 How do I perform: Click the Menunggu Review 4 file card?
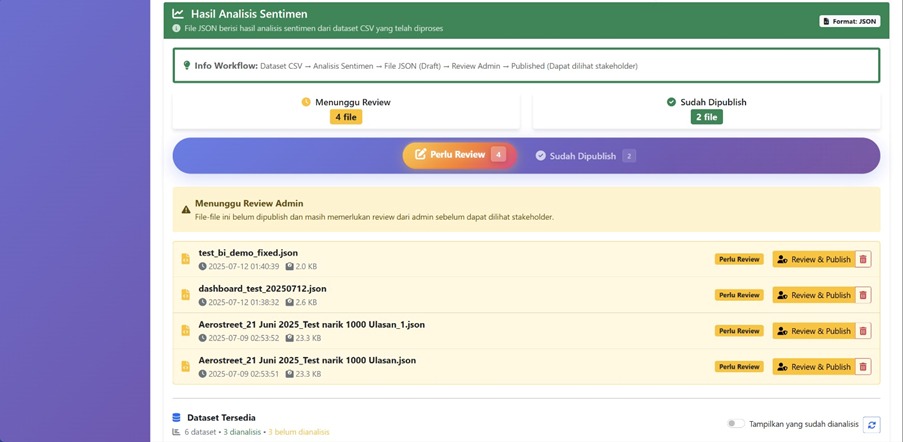click(346, 110)
